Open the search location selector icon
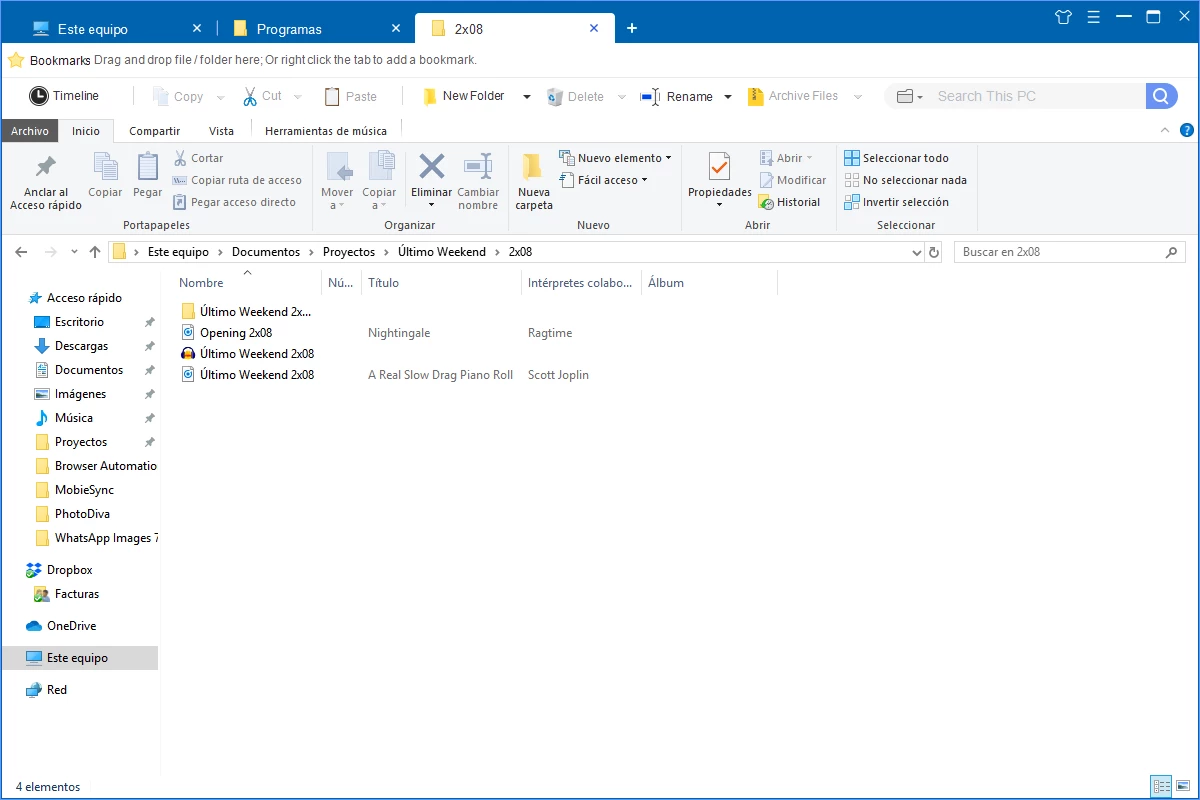This screenshot has width=1200, height=800. coord(909,96)
